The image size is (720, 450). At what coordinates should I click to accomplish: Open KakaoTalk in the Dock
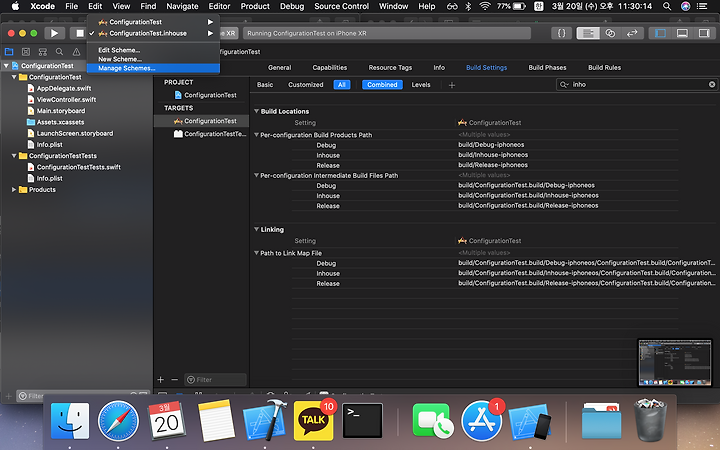pyautogui.click(x=314, y=420)
